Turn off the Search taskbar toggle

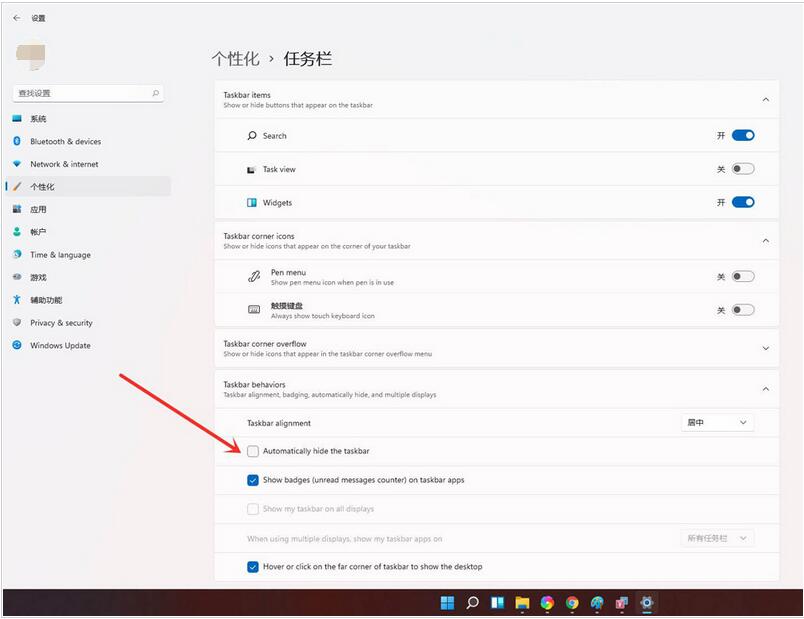point(742,135)
